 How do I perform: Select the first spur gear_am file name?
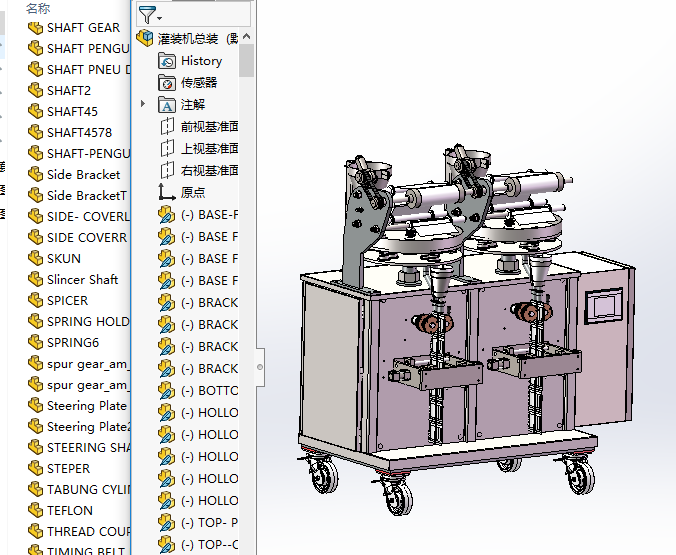tap(88, 364)
